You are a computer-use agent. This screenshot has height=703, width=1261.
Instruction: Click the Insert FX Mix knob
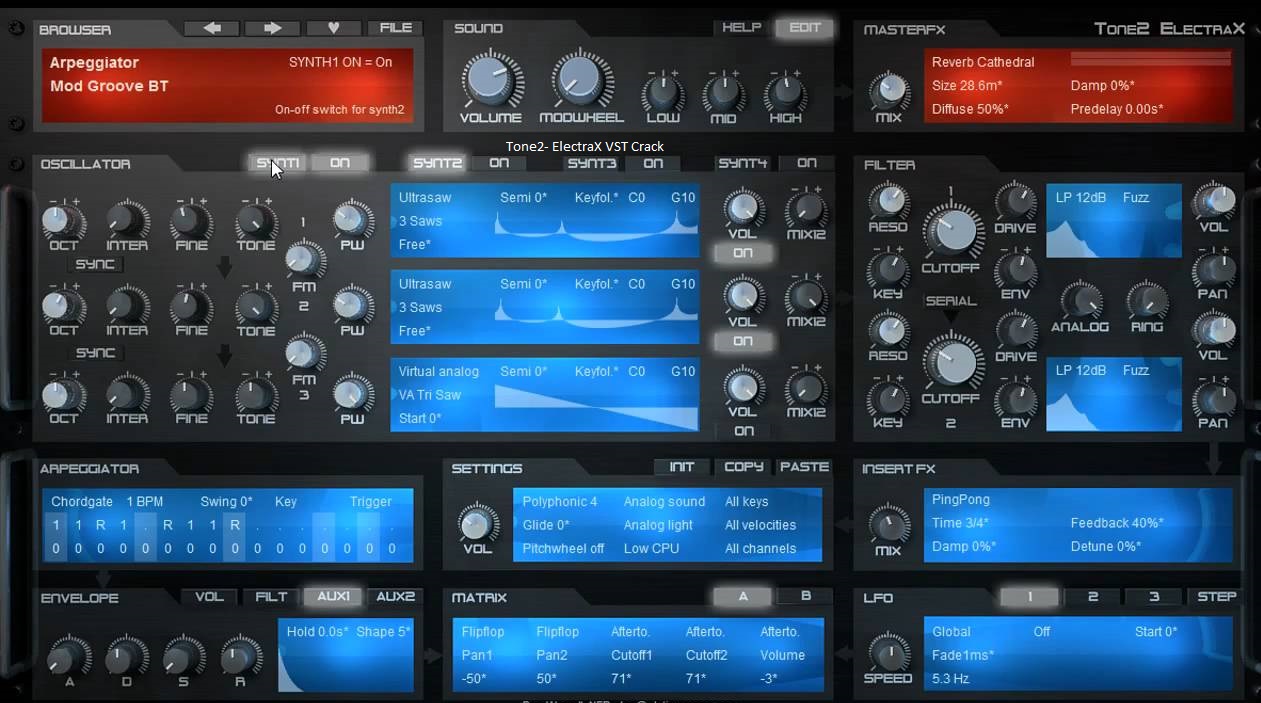pyautogui.click(x=888, y=524)
